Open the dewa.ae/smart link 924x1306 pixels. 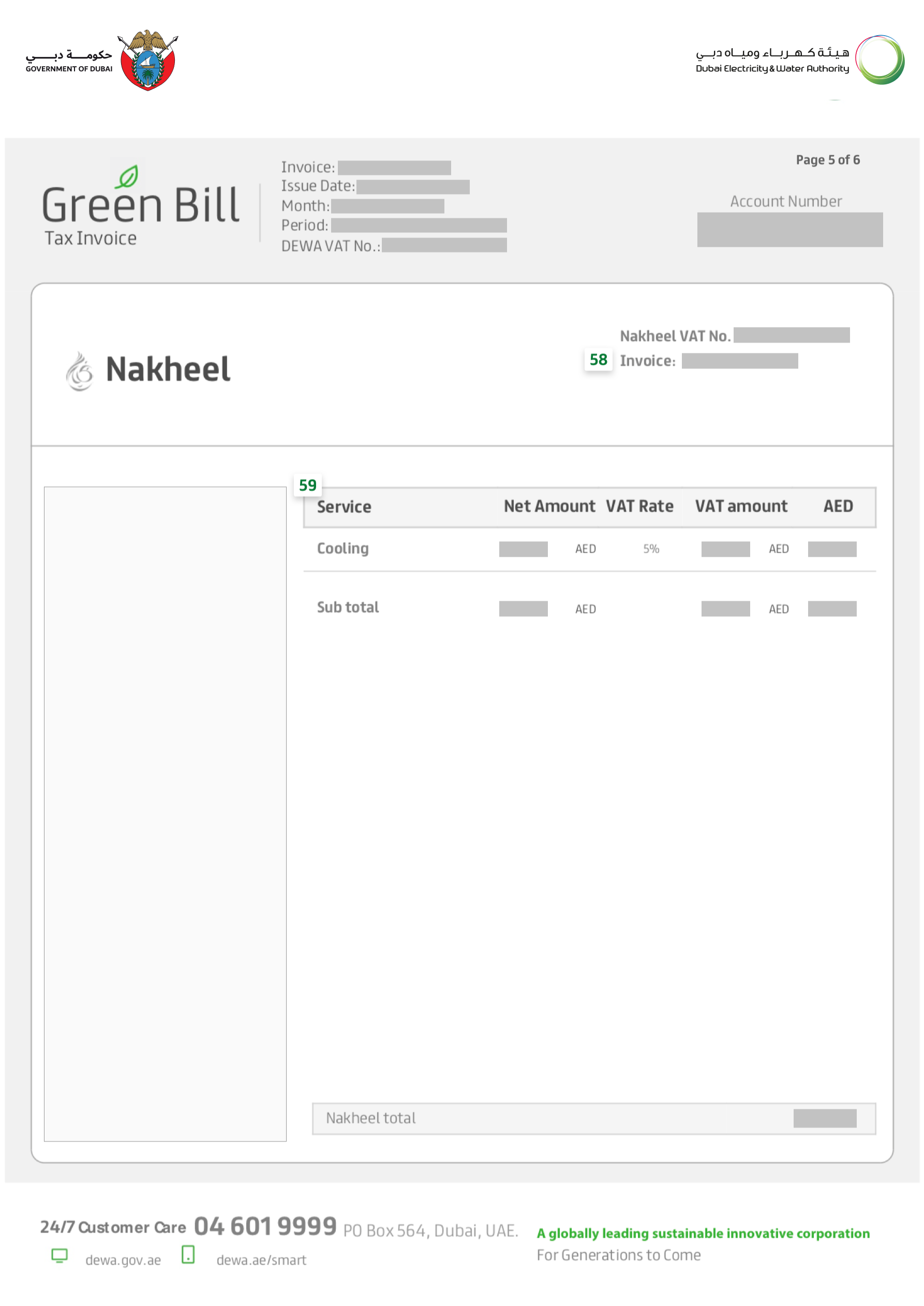(x=261, y=1260)
